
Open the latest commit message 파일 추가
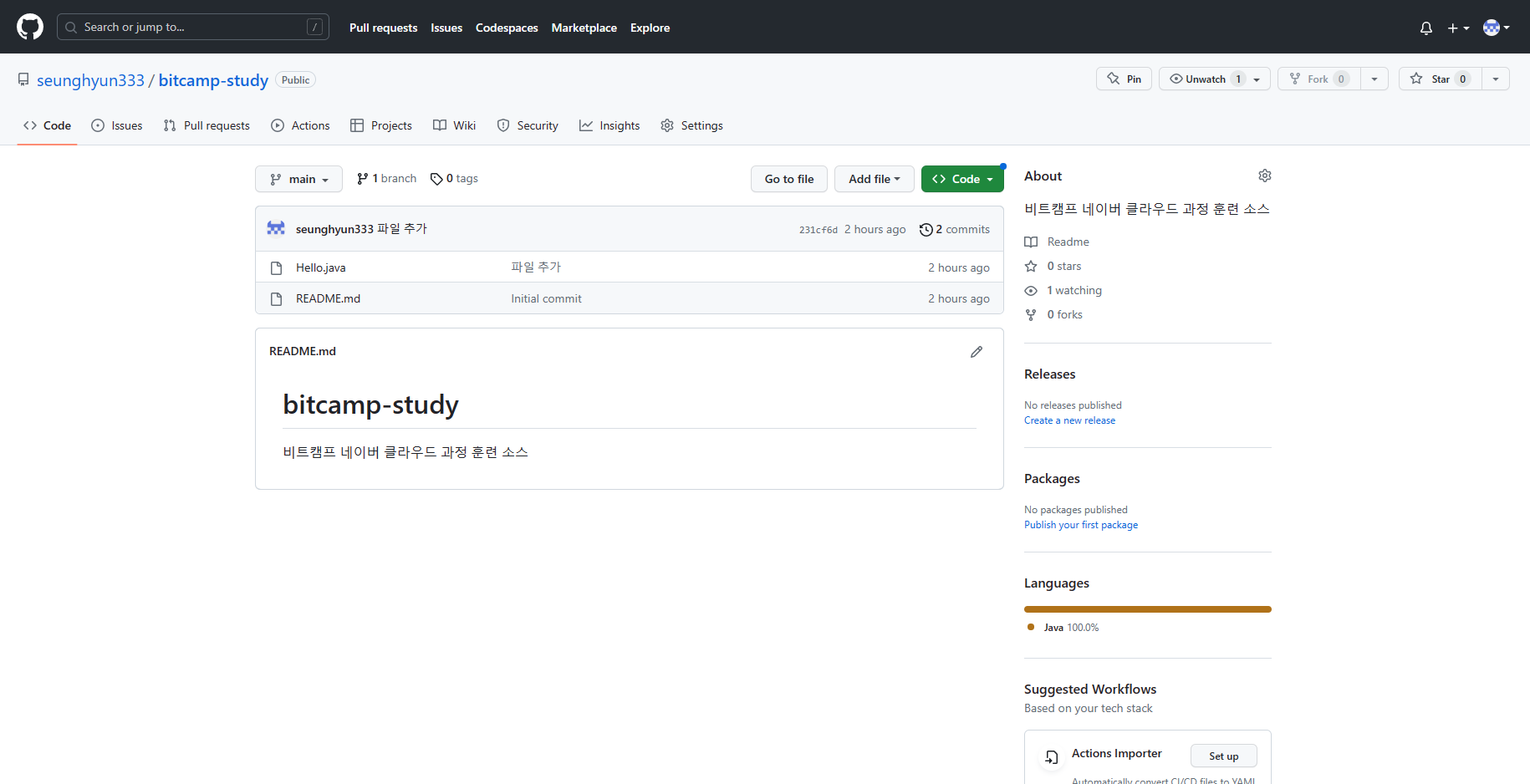pos(402,229)
